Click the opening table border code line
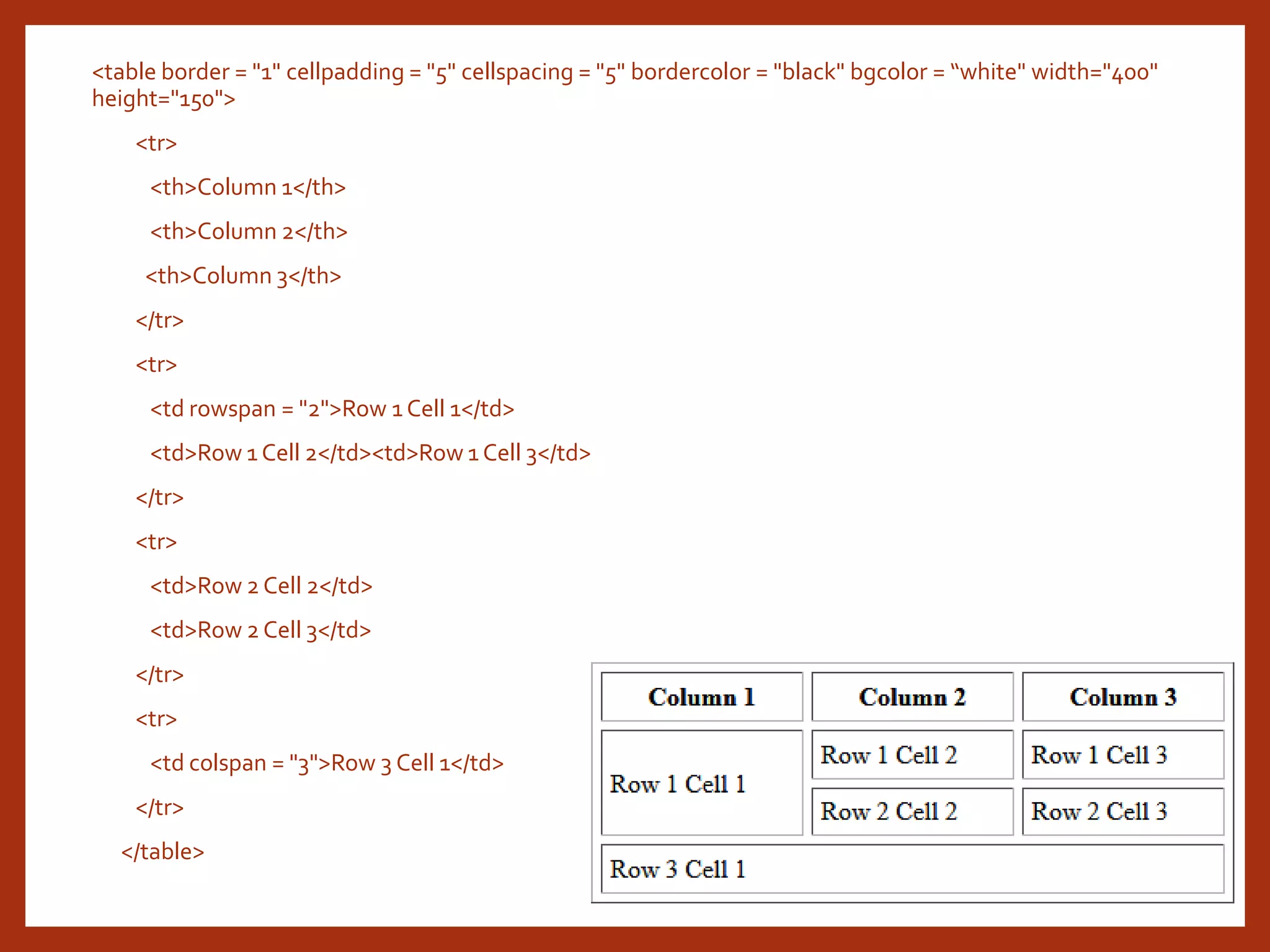Image resolution: width=1270 pixels, height=952 pixels. [x=625, y=73]
